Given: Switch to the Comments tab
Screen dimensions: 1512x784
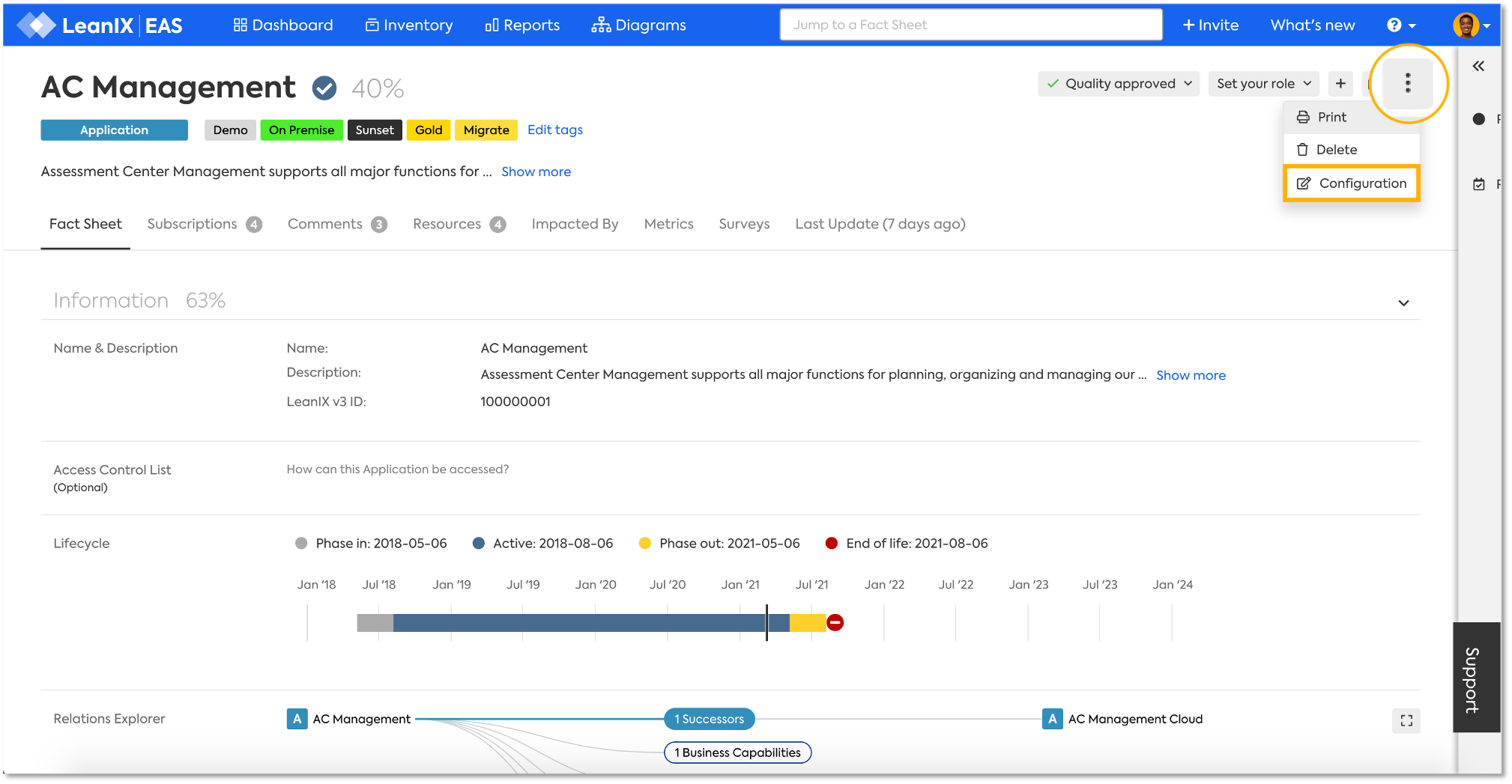Looking at the screenshot, I should (x=337, y=224).
